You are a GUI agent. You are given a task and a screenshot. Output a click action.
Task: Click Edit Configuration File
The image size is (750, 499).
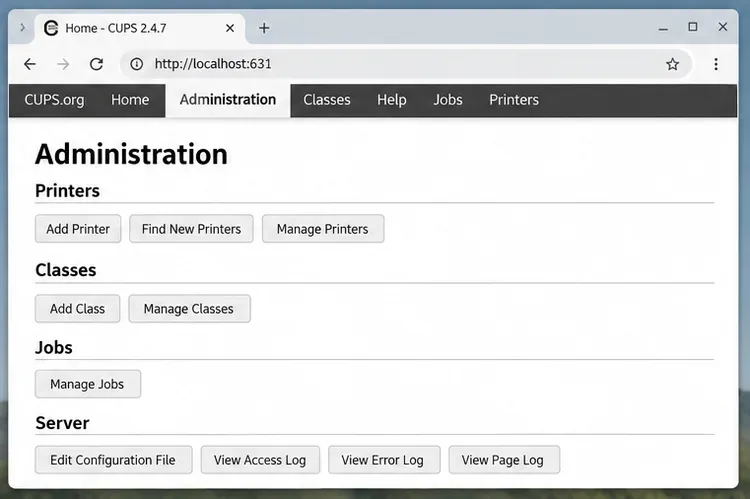pyautogui.click(x=114, y=460)
